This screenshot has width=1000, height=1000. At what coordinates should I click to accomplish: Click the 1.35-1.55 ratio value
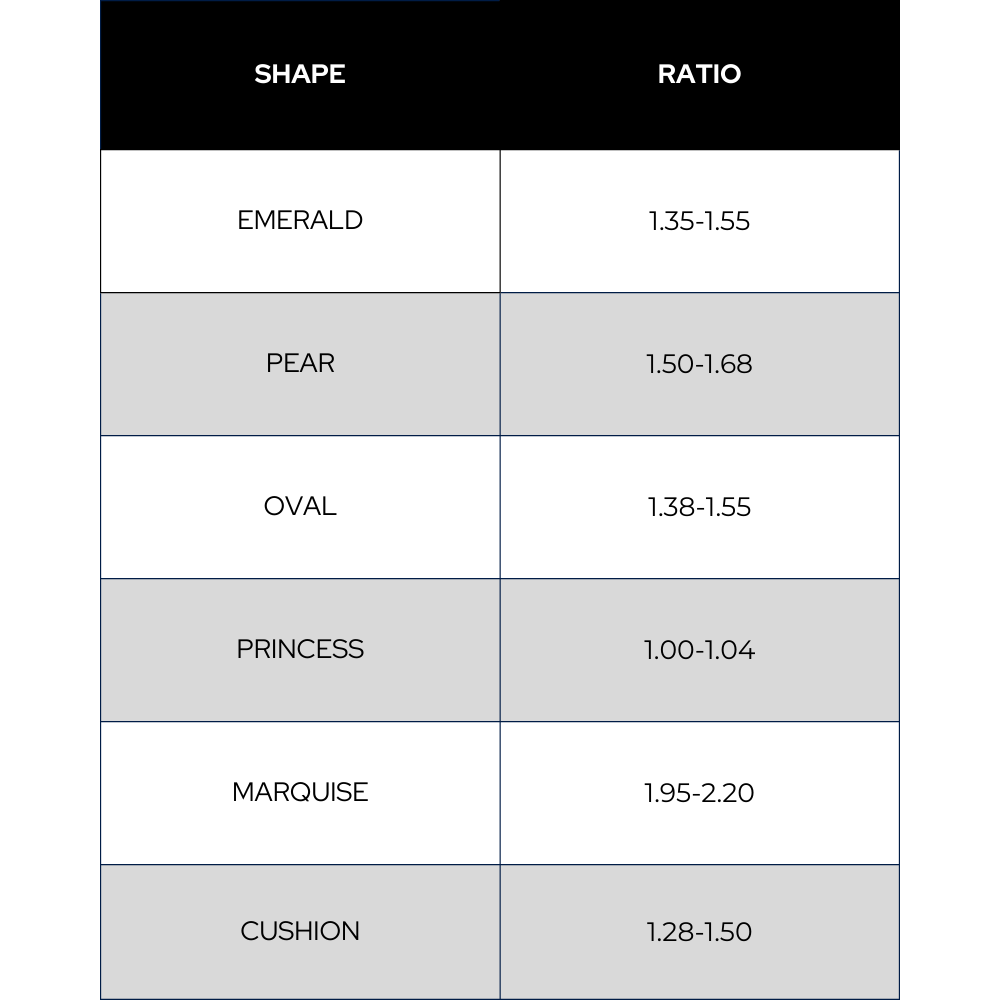699,221
